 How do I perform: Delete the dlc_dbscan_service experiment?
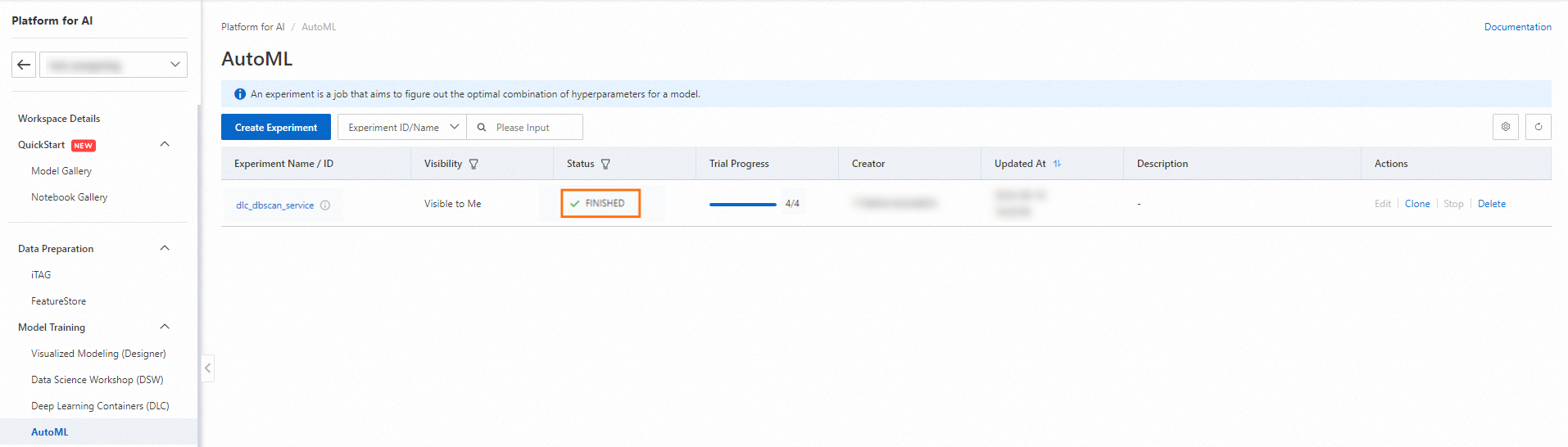click(x=1492, y=204)
